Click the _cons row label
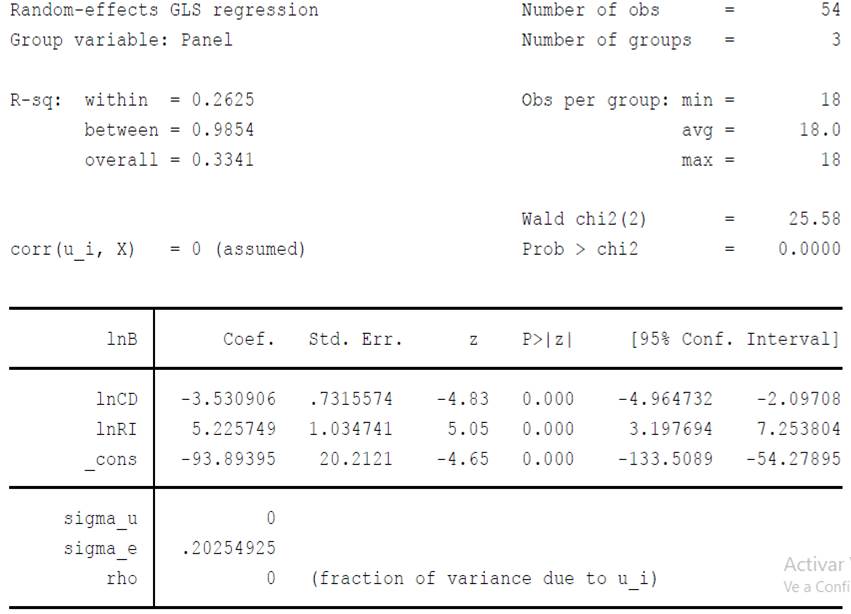 [x=110, y=459]
